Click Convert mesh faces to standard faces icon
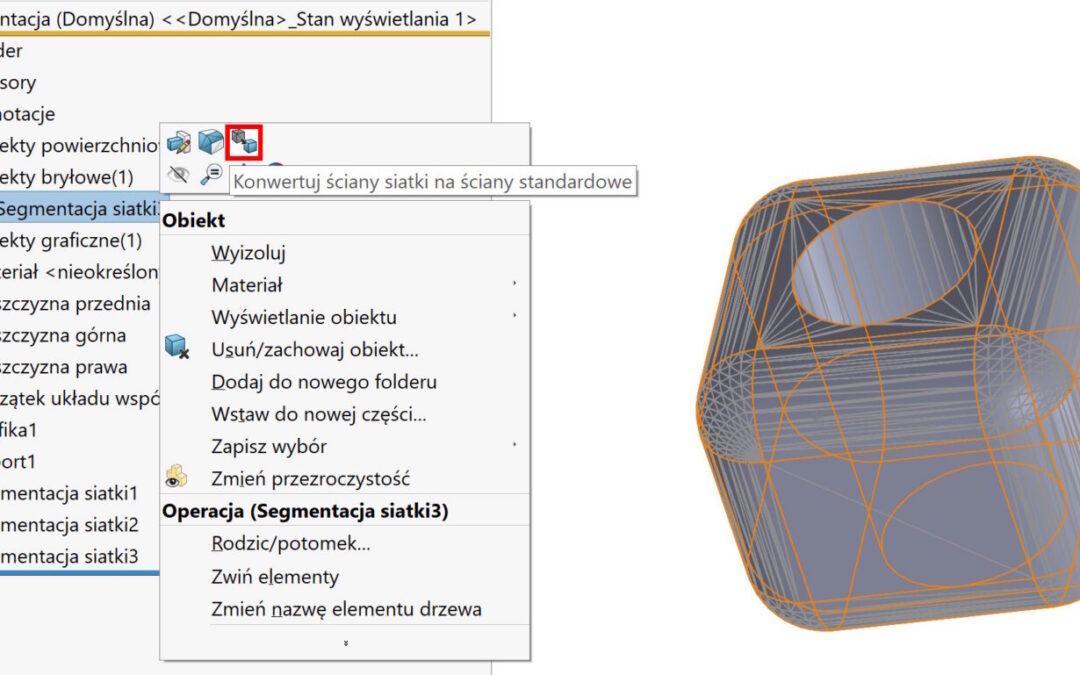 pyautogui.click(x=244, y=142)
